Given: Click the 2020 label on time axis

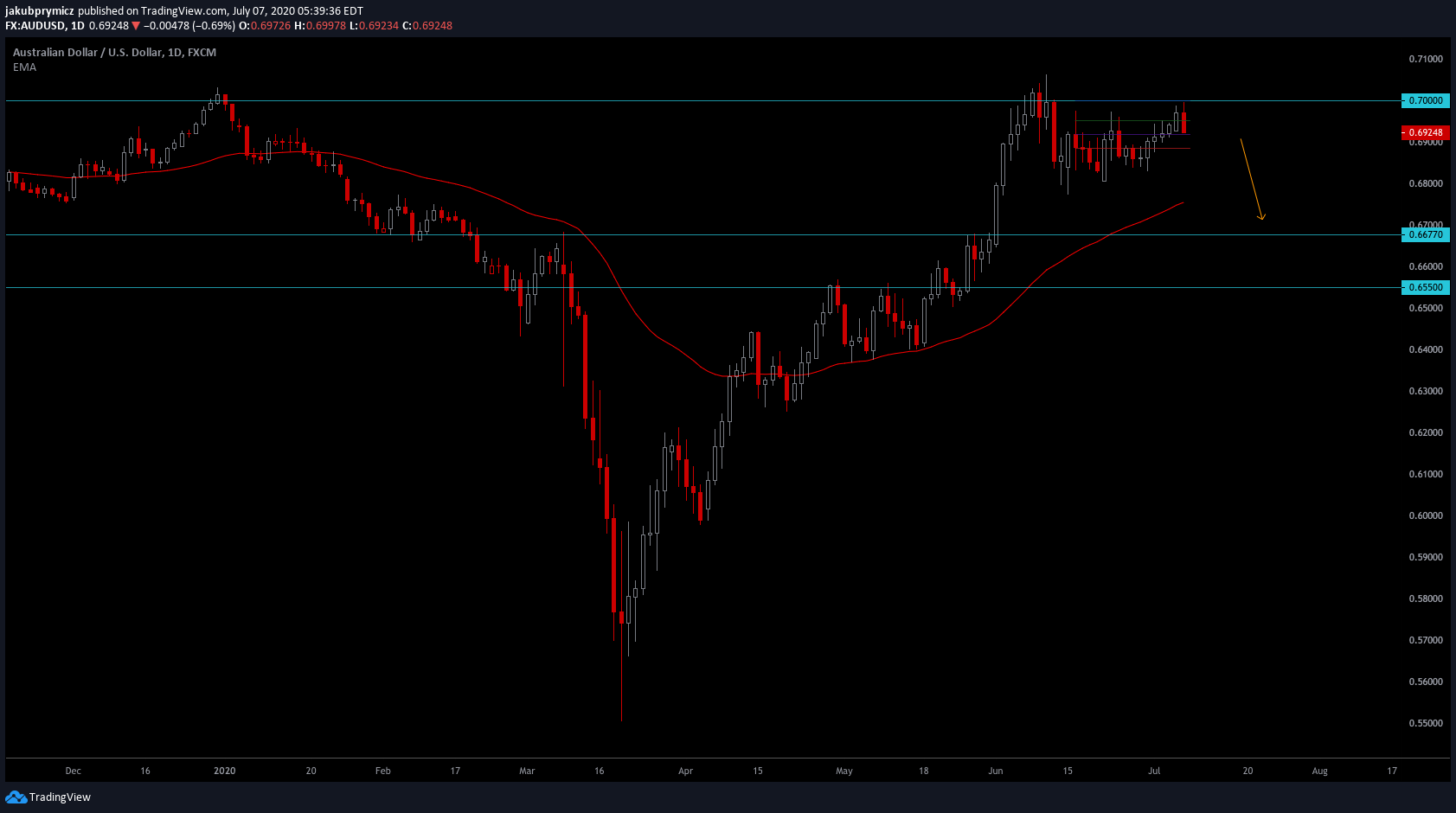Looking at the screenshot, I should (225, 771).
